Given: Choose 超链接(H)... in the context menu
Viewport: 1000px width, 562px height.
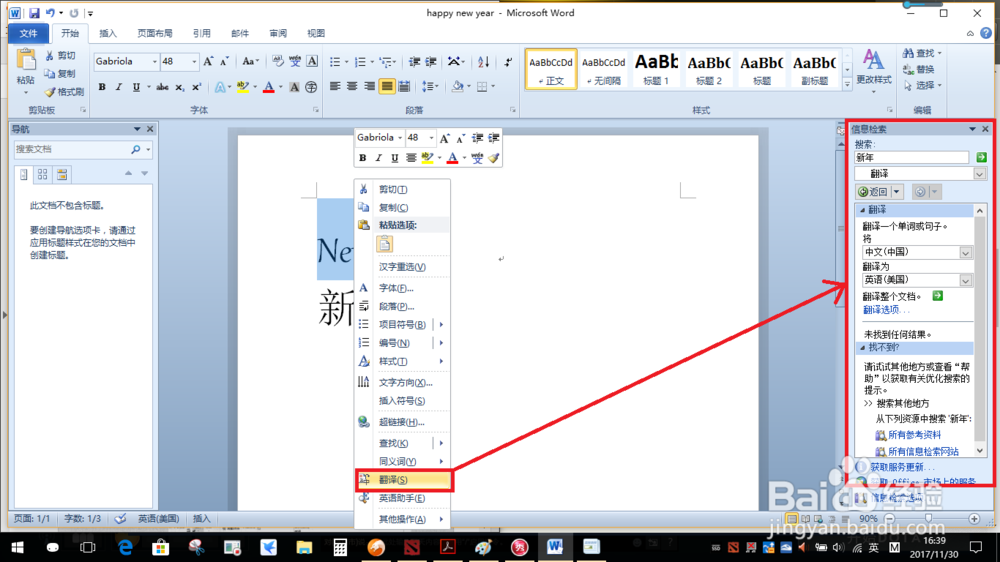Looking at the screenshot, I should tap(402, 422).
